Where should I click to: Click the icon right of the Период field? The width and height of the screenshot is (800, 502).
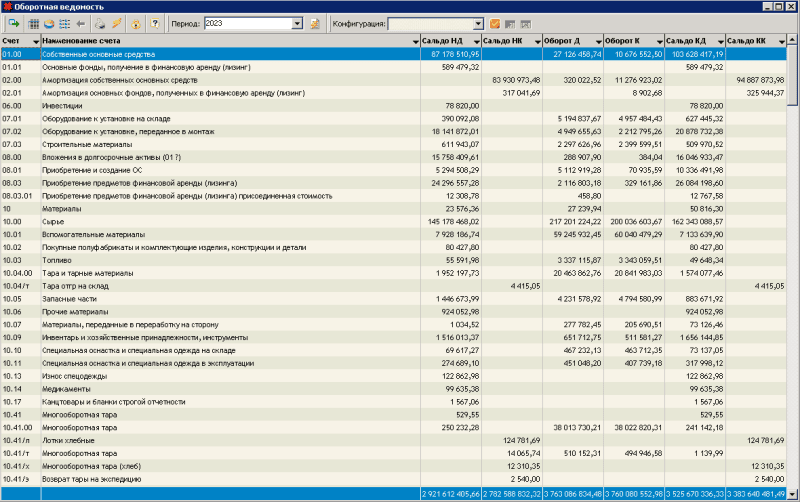315,22
